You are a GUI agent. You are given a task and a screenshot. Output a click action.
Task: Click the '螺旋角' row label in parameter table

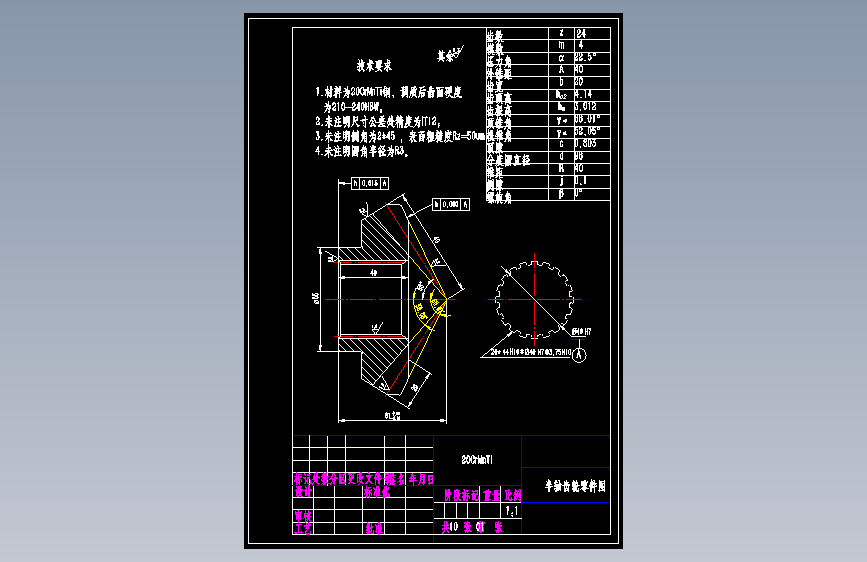coord(499,197)
